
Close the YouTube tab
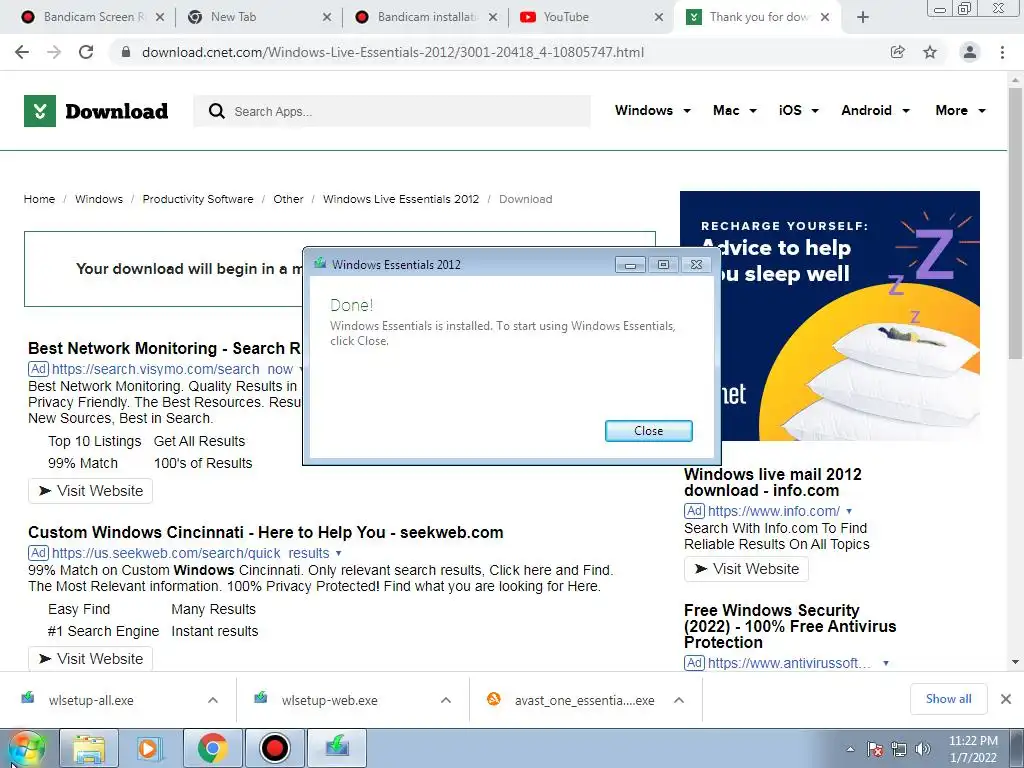(x=659, y=17)
